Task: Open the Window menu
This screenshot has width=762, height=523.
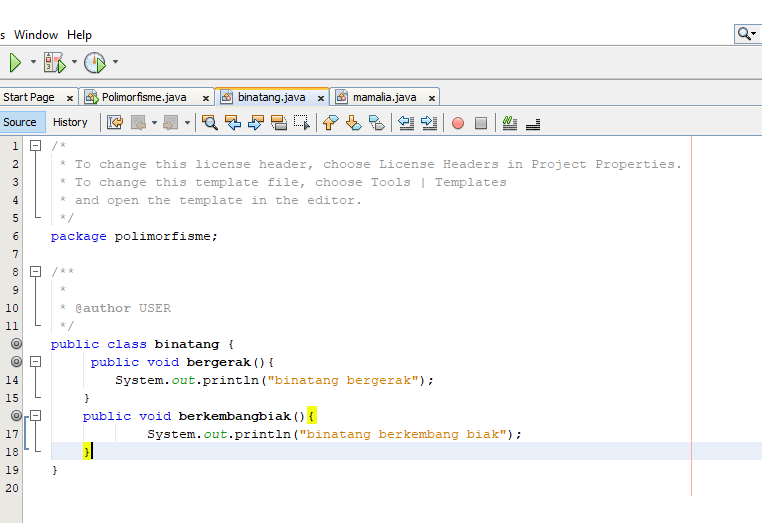Action: tap(36, 35)
